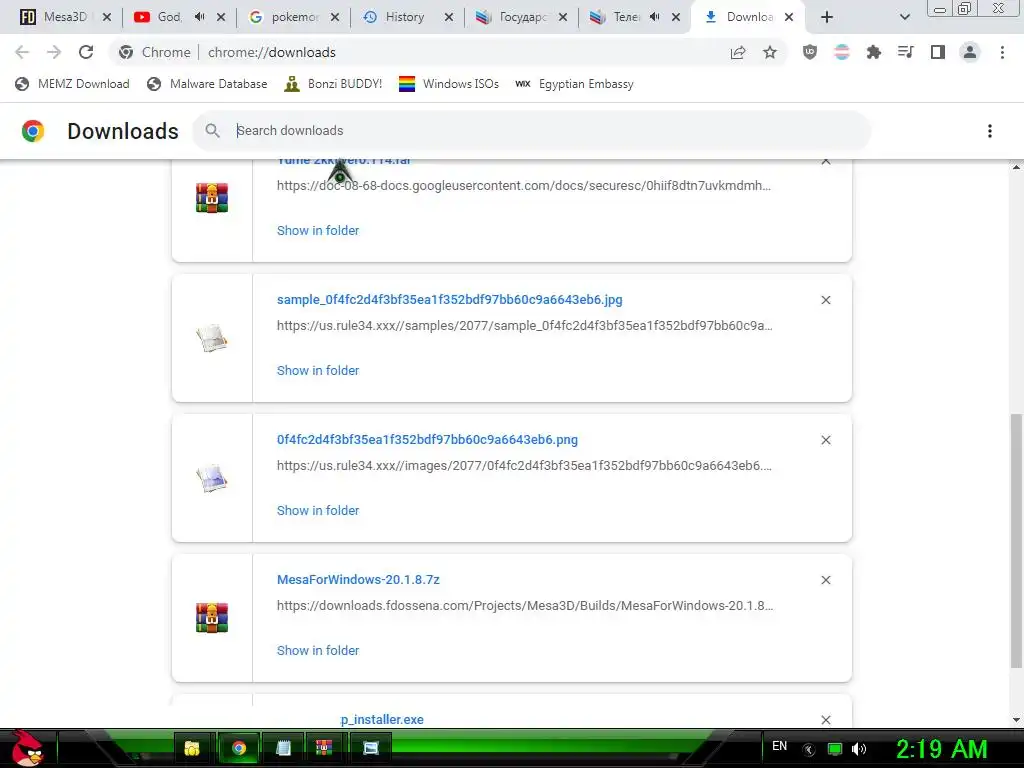Remove MesaForWindows download from the list
The image size is (1024, 768).
pos(826,580)
